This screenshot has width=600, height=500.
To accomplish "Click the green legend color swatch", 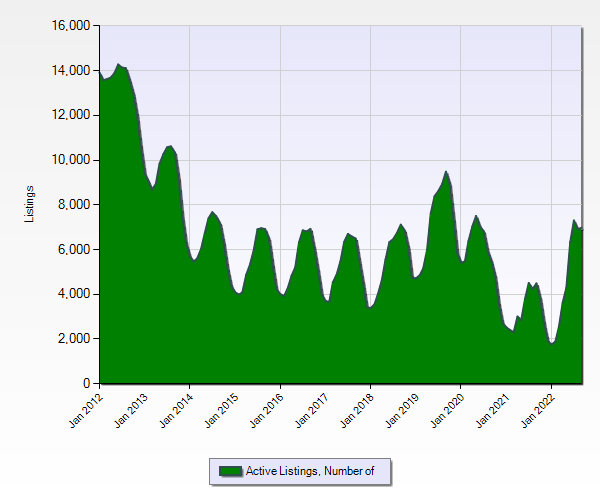I will click(x=230, y=471).
